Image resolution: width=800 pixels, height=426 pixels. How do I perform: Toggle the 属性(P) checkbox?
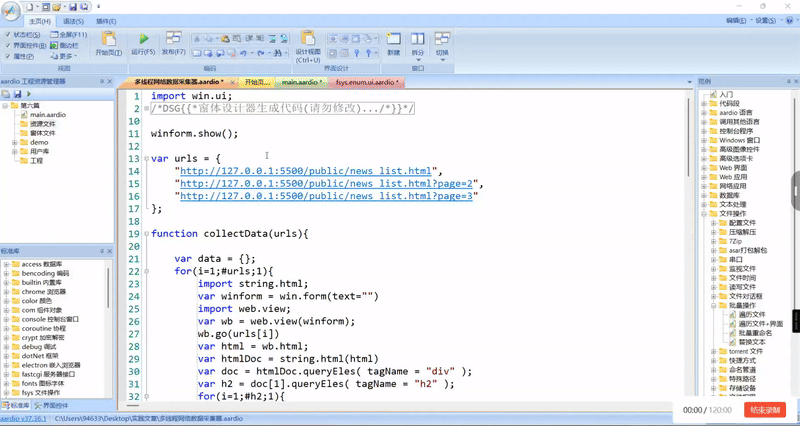8,56
